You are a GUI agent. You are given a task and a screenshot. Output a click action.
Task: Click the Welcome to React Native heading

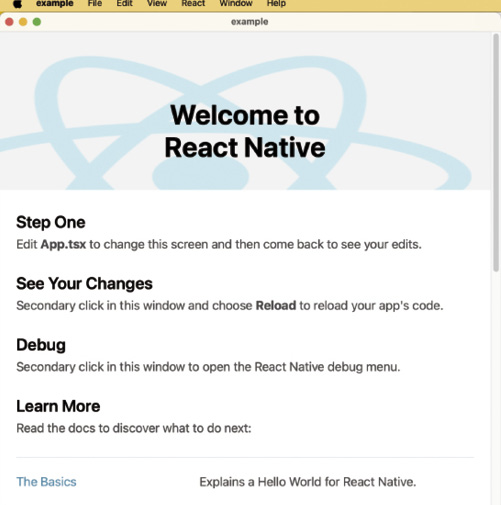pyautogui.click(x=245, y=131)
